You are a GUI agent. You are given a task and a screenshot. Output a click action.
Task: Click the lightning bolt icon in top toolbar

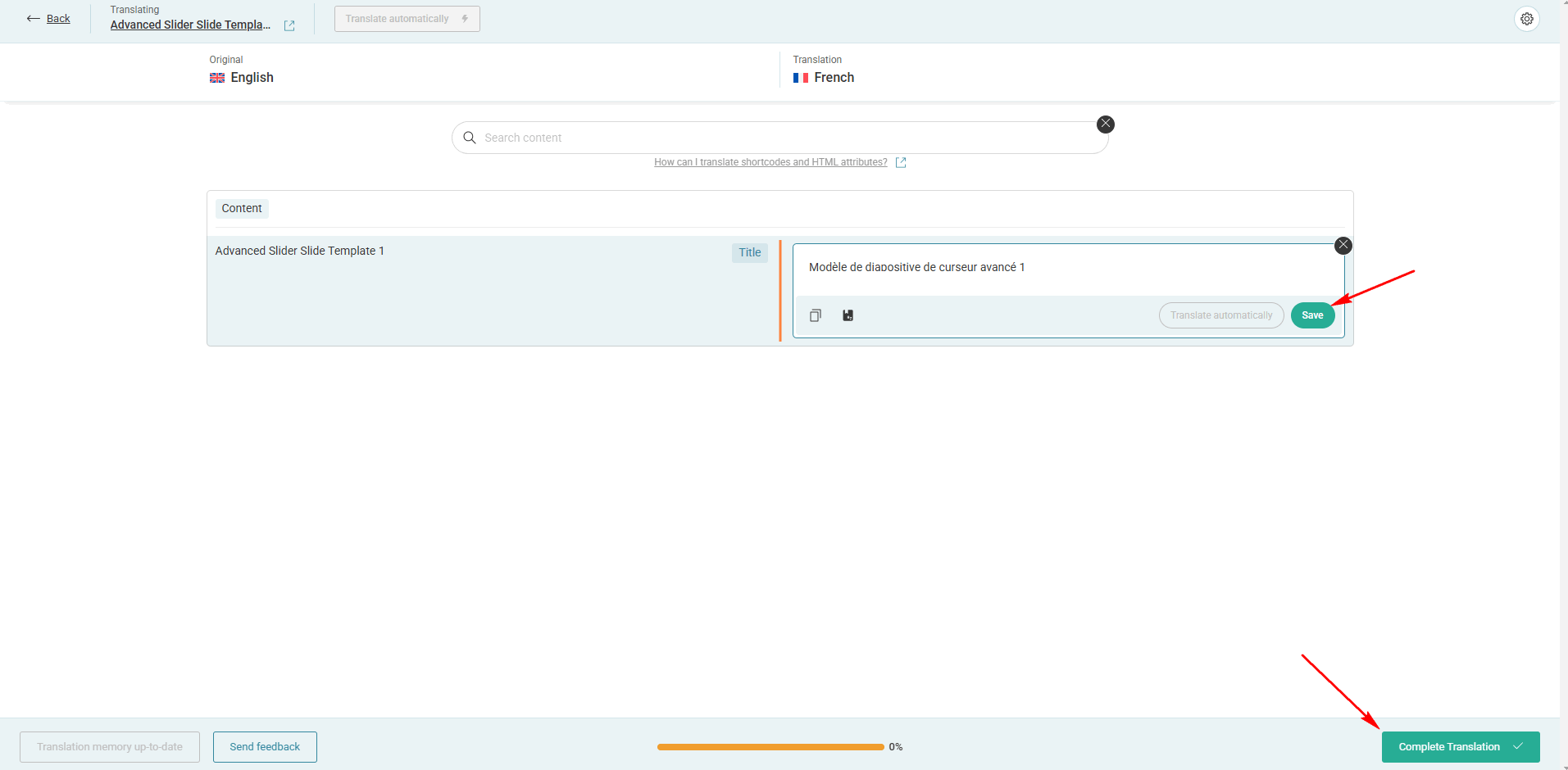465,18
